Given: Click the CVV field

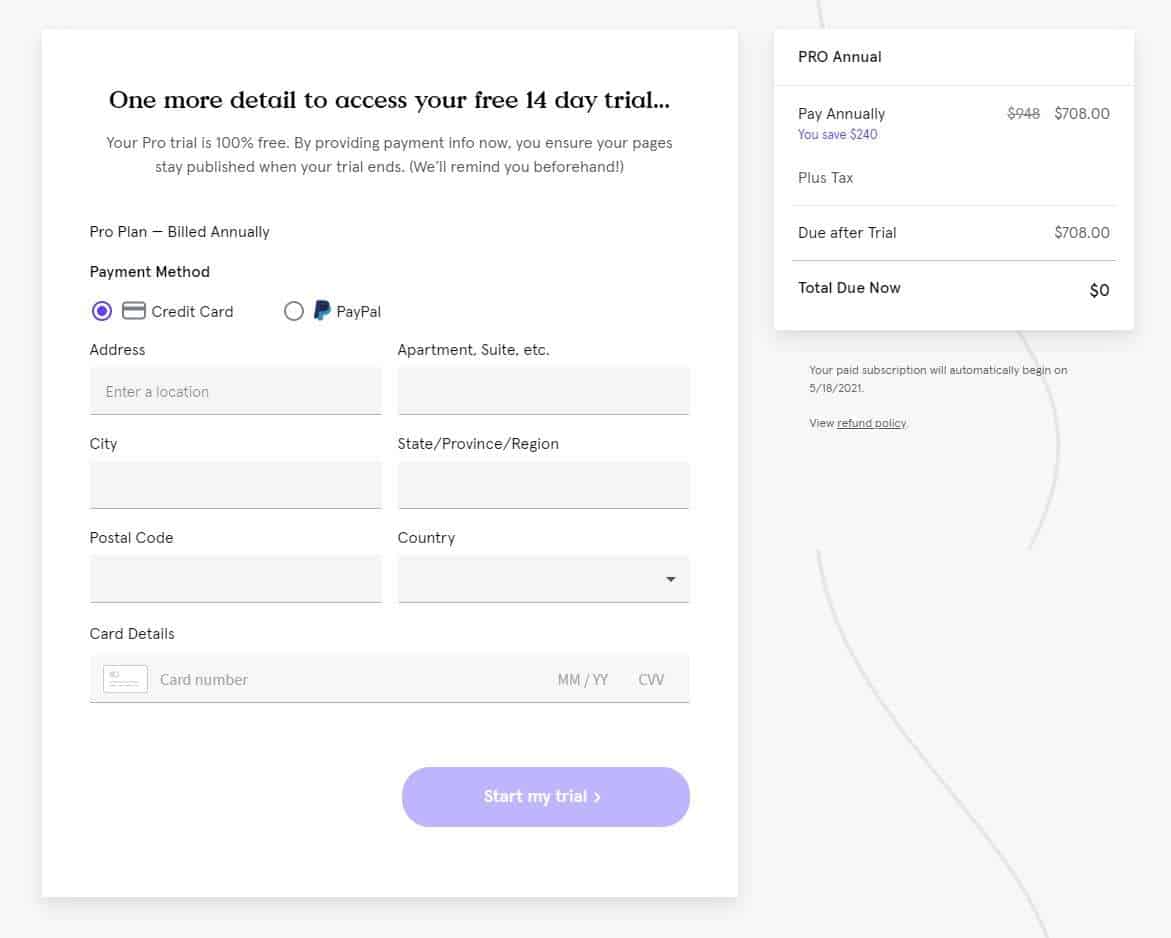Looking at the screenshot, I should tap(651, 679).
